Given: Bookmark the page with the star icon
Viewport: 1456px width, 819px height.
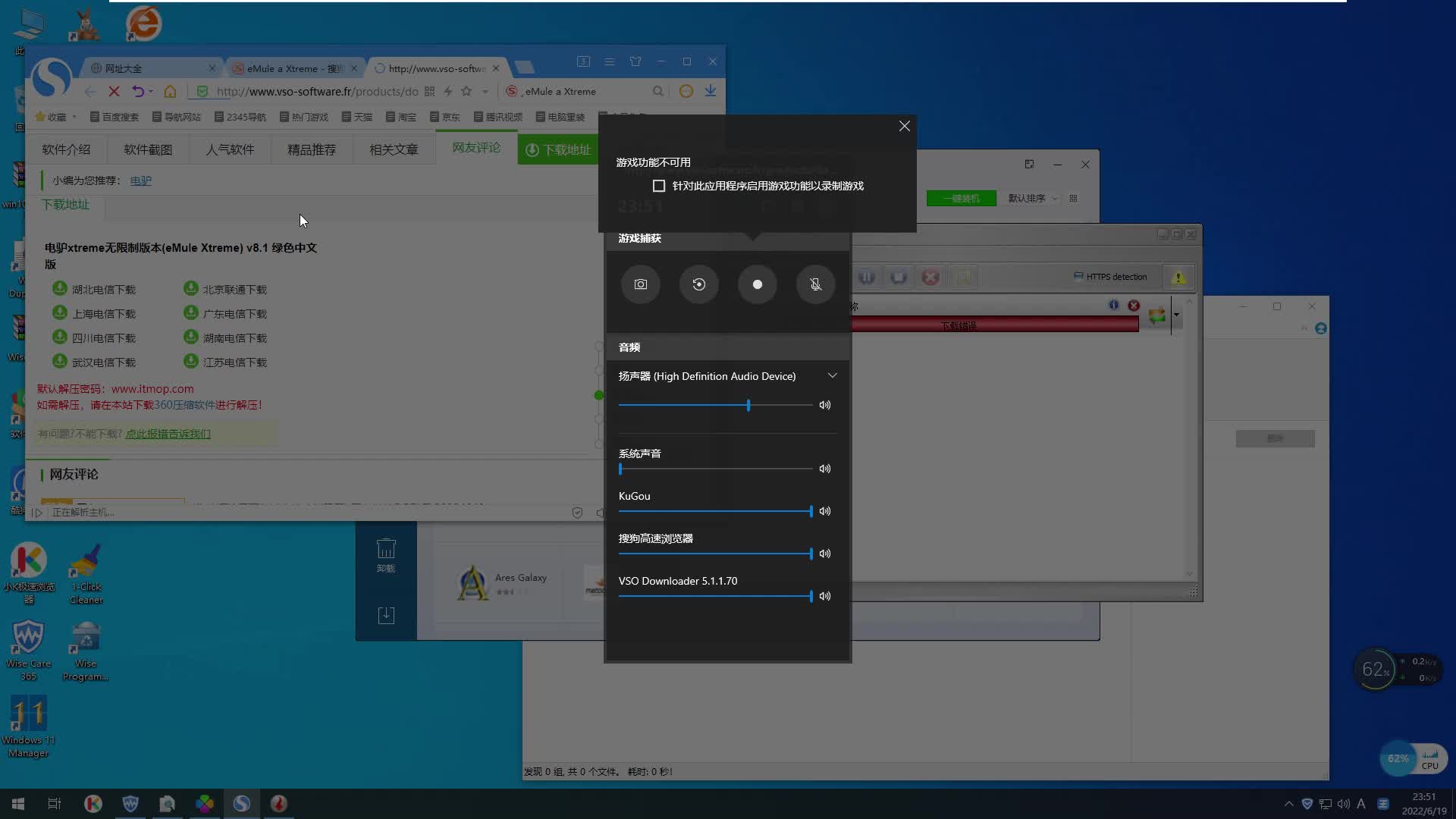Looking at the screenshot, I should click(x=466, y=91).
